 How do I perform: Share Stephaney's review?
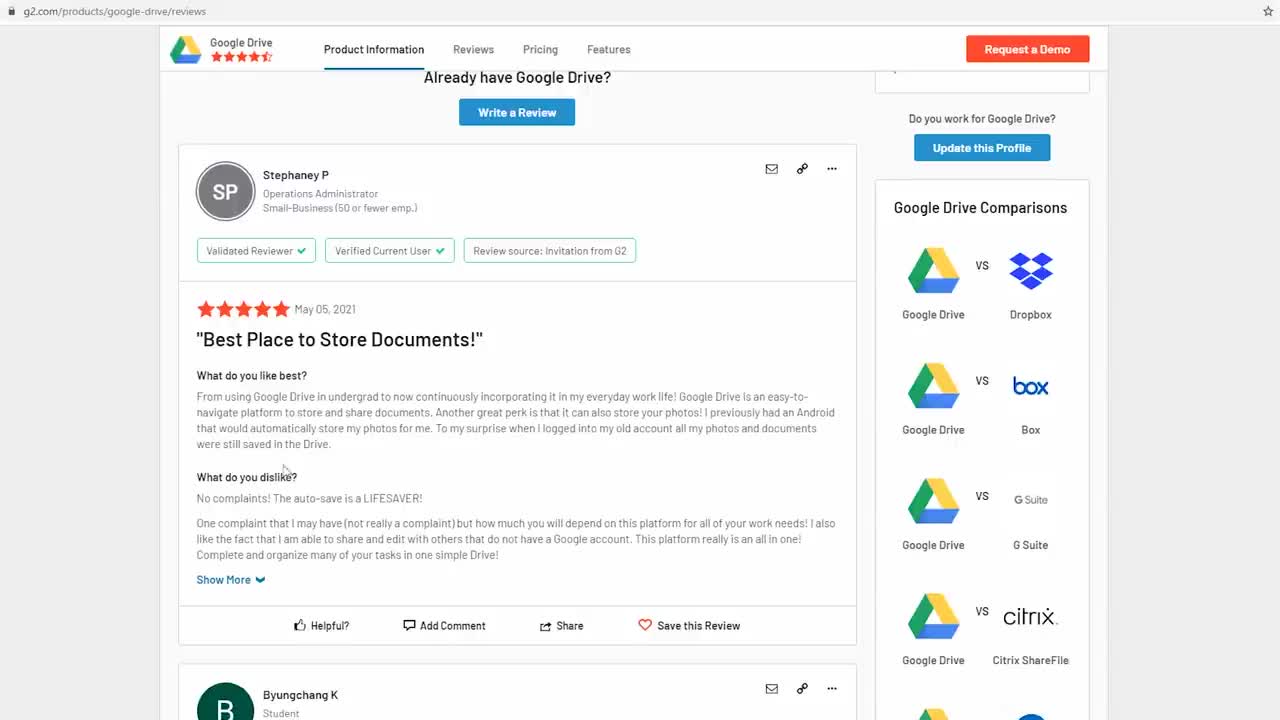[x=561, y=626]
